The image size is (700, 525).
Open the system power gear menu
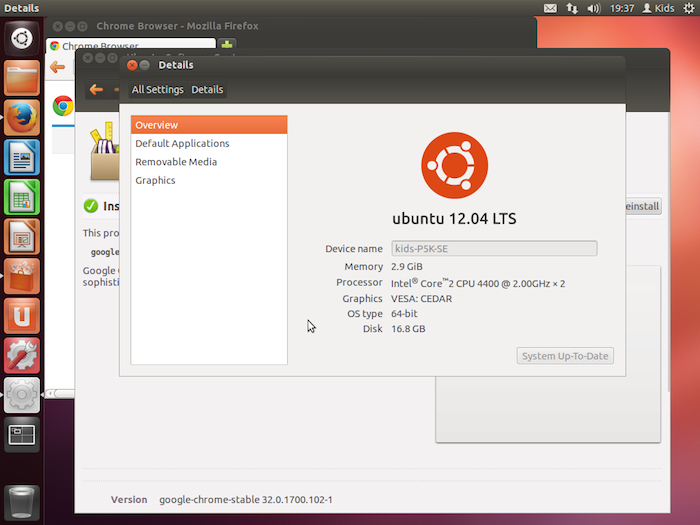[x=689, y=8]
